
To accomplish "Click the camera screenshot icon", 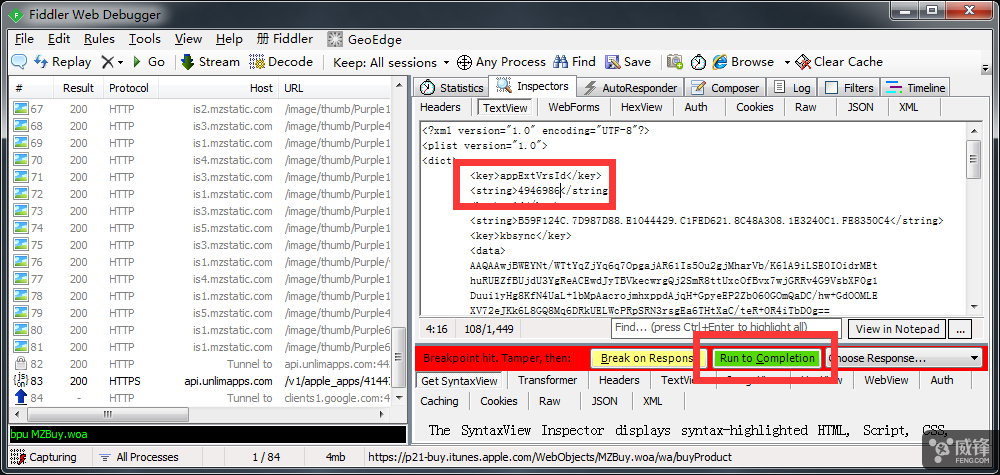I will click(x=675, y=62).
